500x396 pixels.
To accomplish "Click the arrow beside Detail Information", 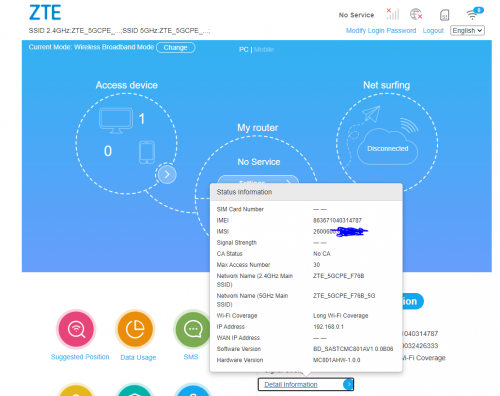I will [x=348, y=384].
